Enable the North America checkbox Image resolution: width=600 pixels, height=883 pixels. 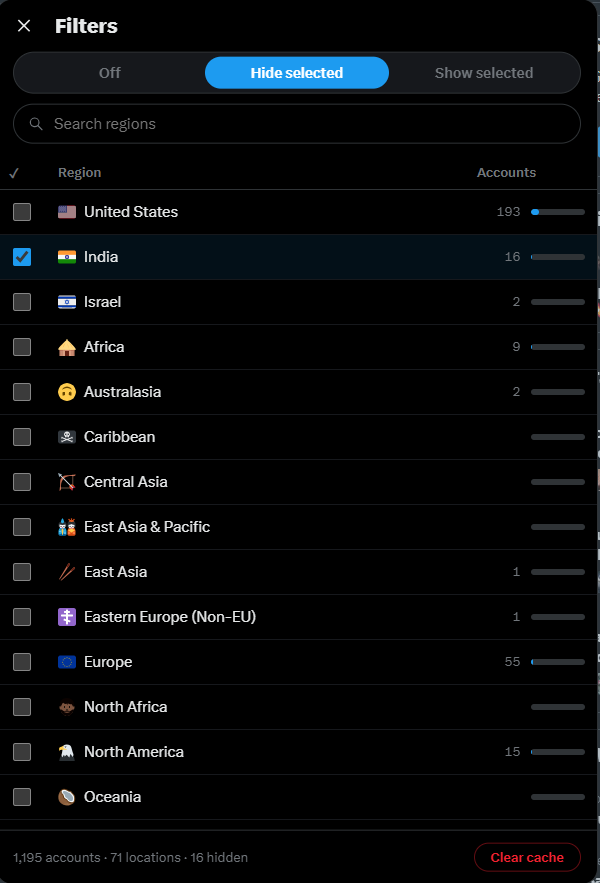coord(22,752)
